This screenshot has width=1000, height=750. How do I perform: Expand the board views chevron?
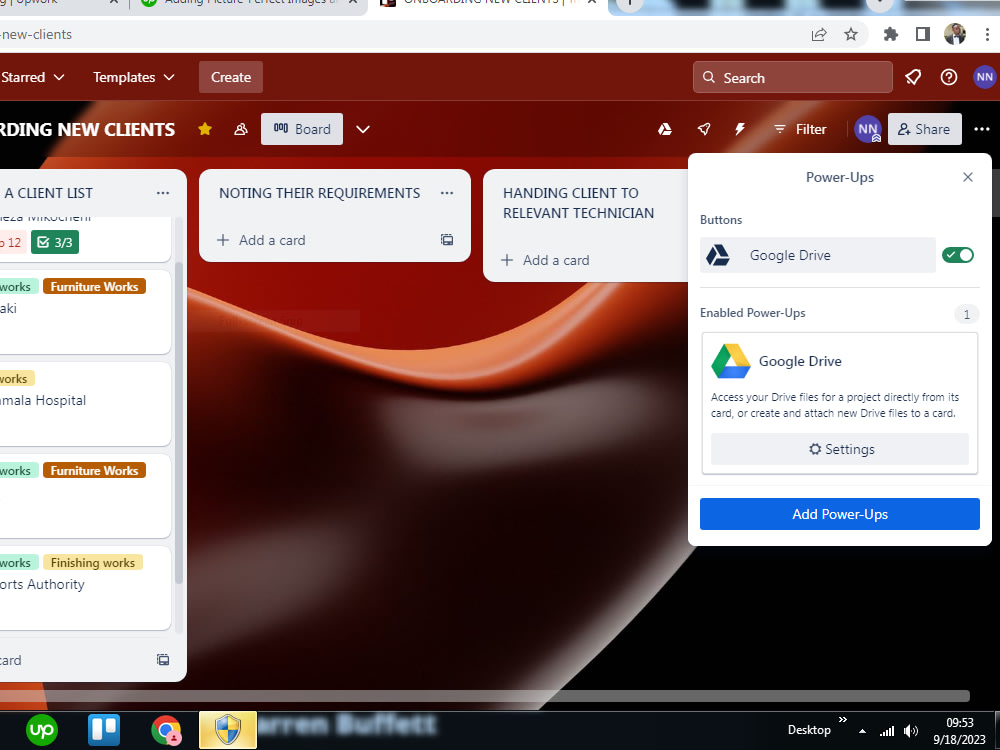tap(363, 129)
